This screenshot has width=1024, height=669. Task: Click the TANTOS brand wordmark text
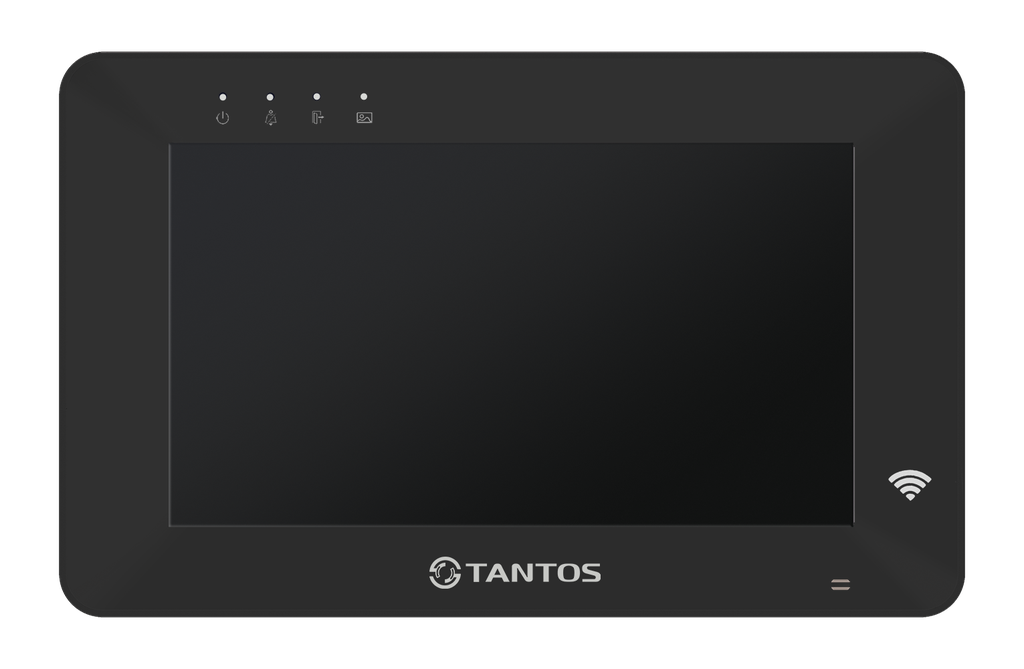[x=534, y=573]
